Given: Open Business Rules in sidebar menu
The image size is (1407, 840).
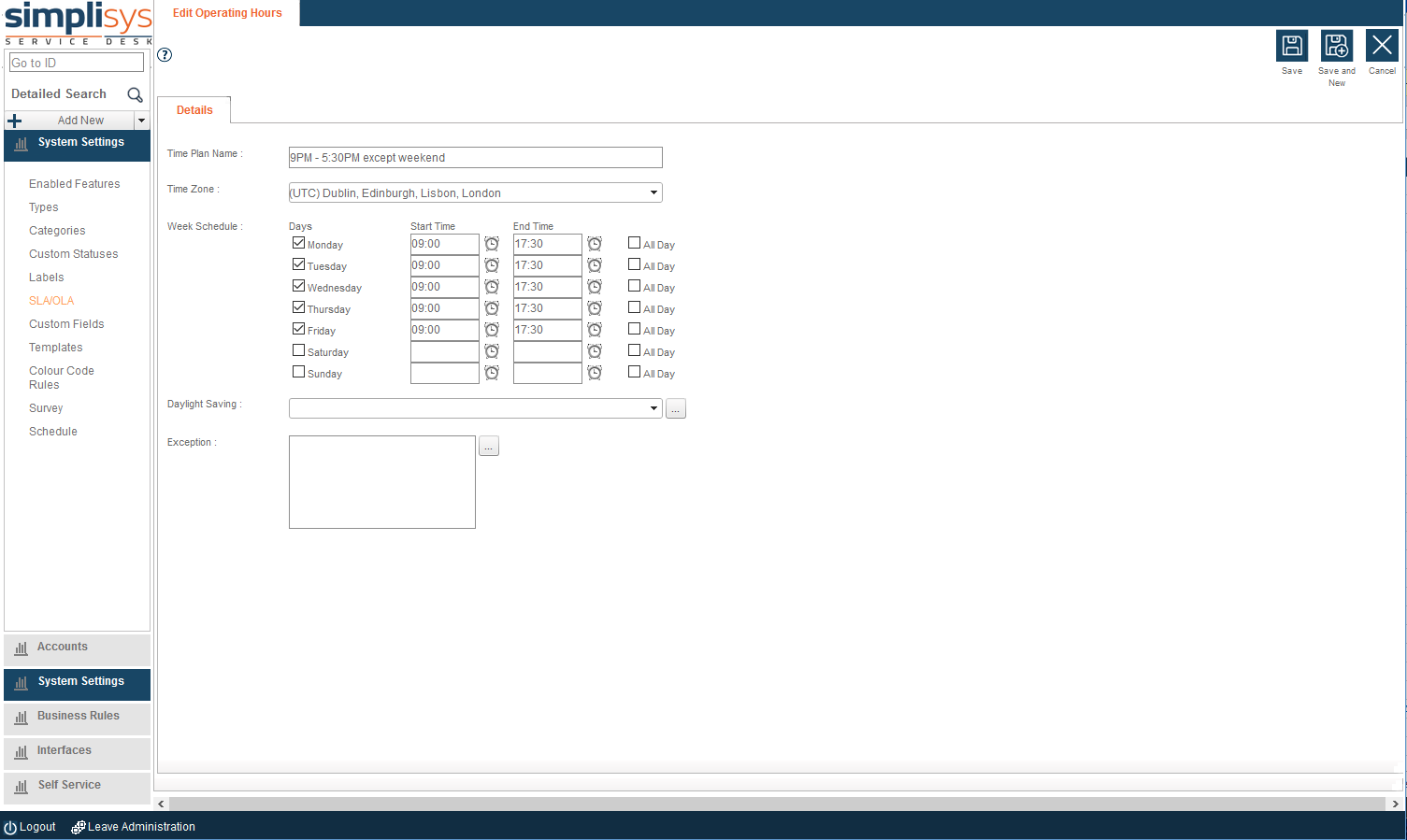Looking at the screenshot, I should 78,717.
